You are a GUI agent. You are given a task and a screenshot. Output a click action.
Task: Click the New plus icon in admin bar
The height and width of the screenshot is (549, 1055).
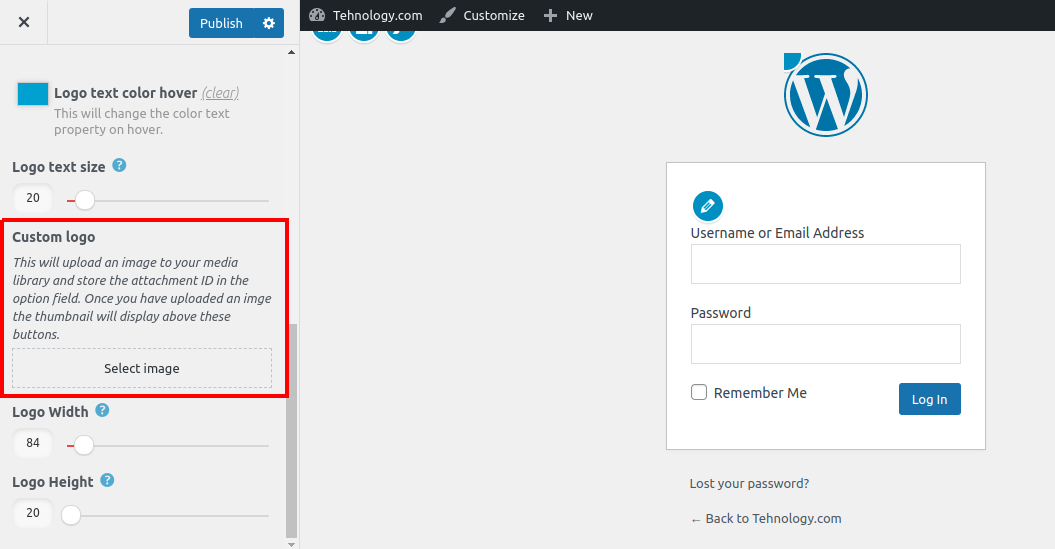(550, 15)
